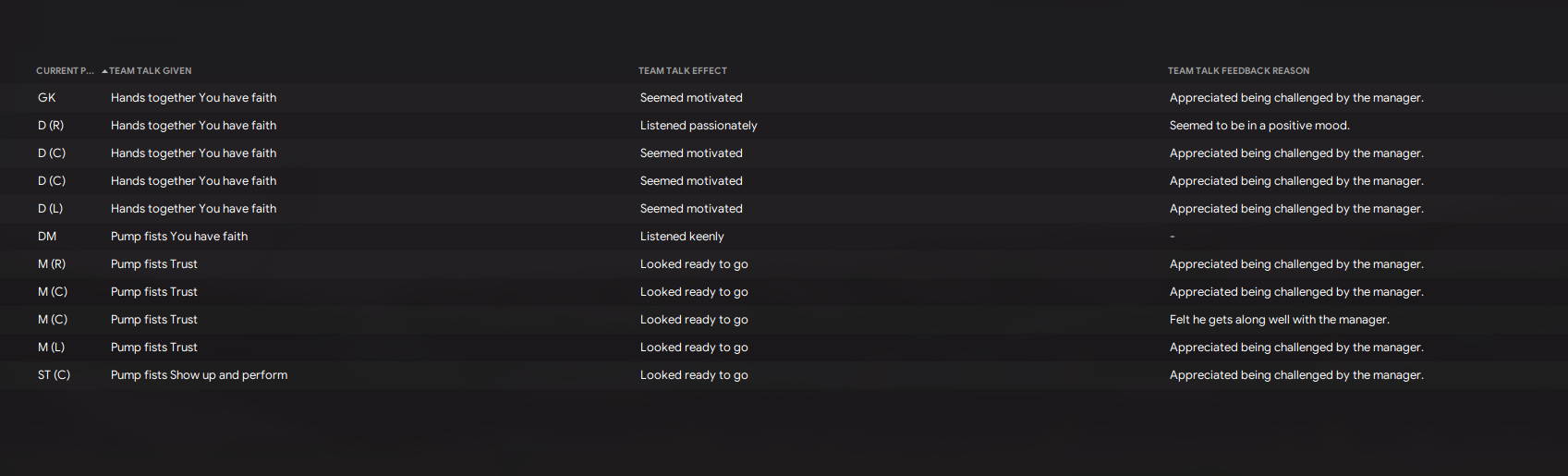Select the D (L) position cell
Viewport: 1568px width, 476px height.
pyautogui.click(x=51, y=209)
